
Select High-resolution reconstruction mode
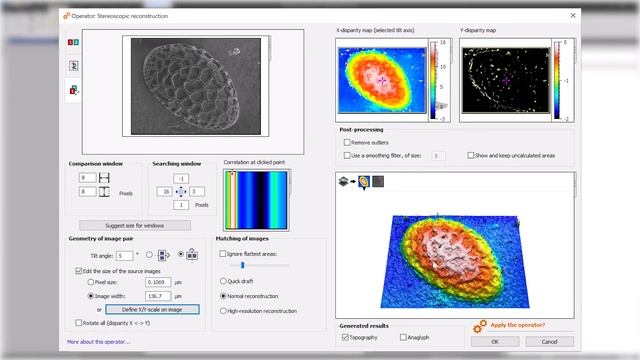(x=223, y=311)
